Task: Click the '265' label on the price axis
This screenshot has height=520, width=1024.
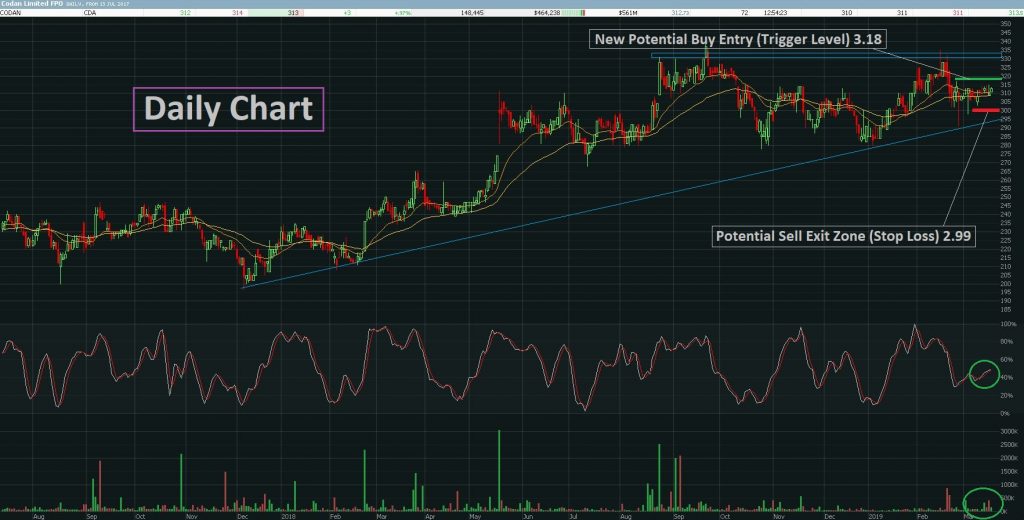Action: pos(1006,171)
